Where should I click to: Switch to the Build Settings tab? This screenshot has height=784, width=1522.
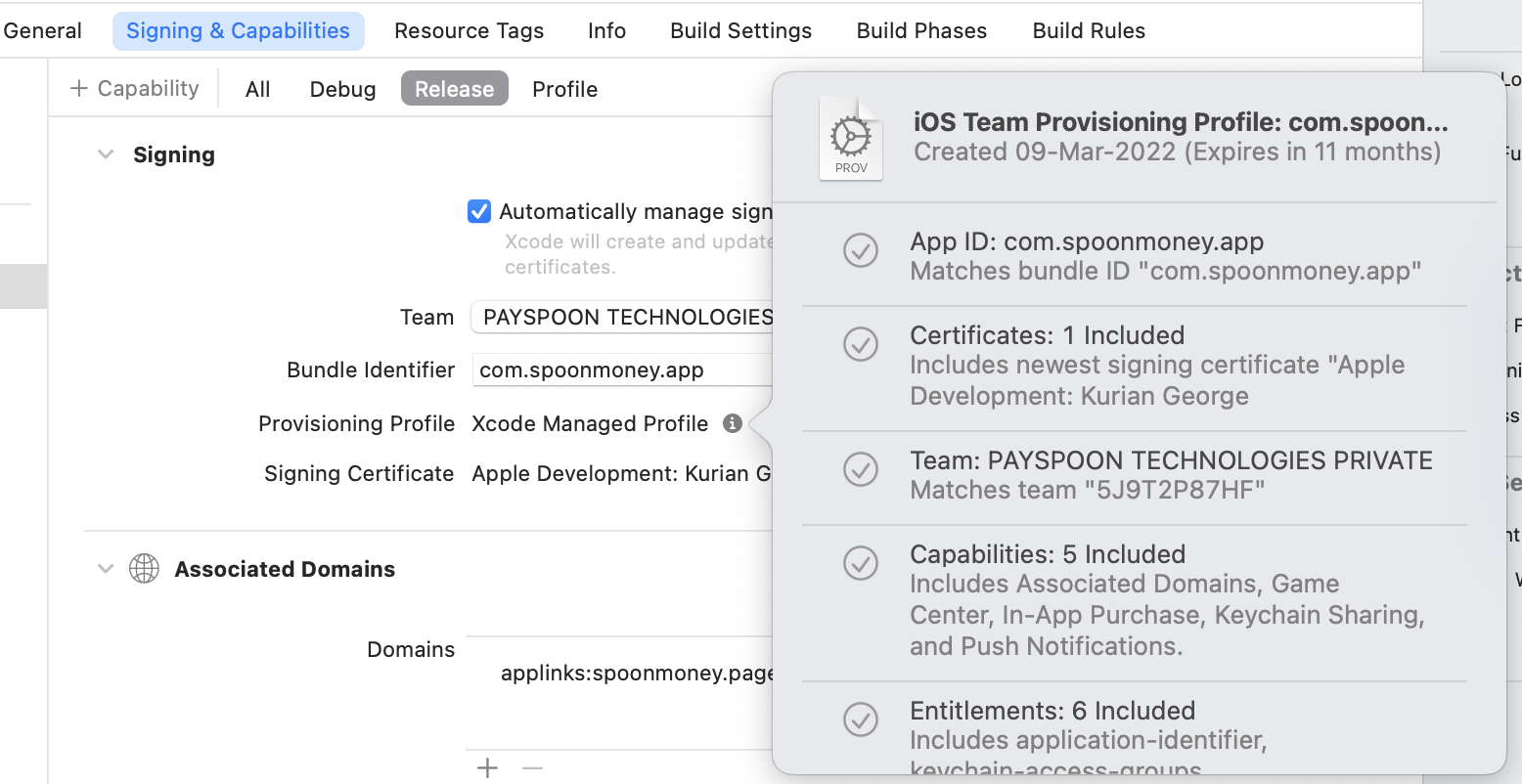pyautogui.click(x=740, y=30)
